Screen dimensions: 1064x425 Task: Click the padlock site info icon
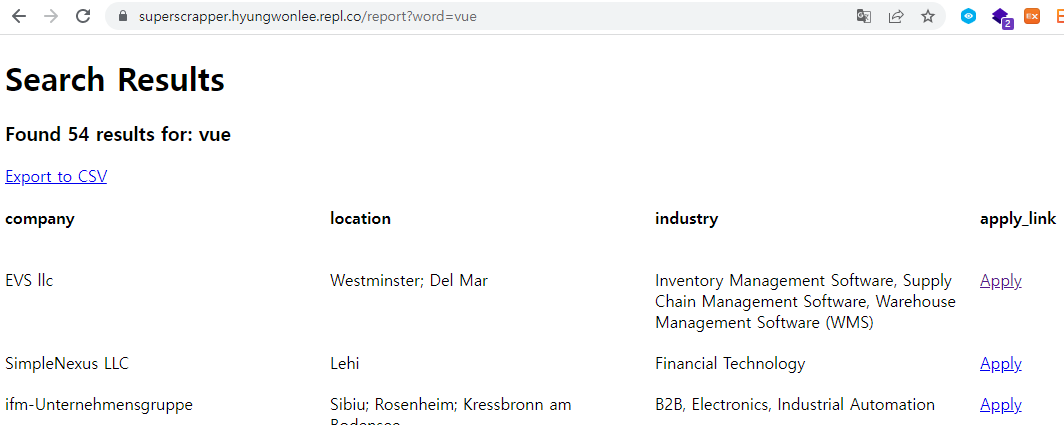pos(123,16)
